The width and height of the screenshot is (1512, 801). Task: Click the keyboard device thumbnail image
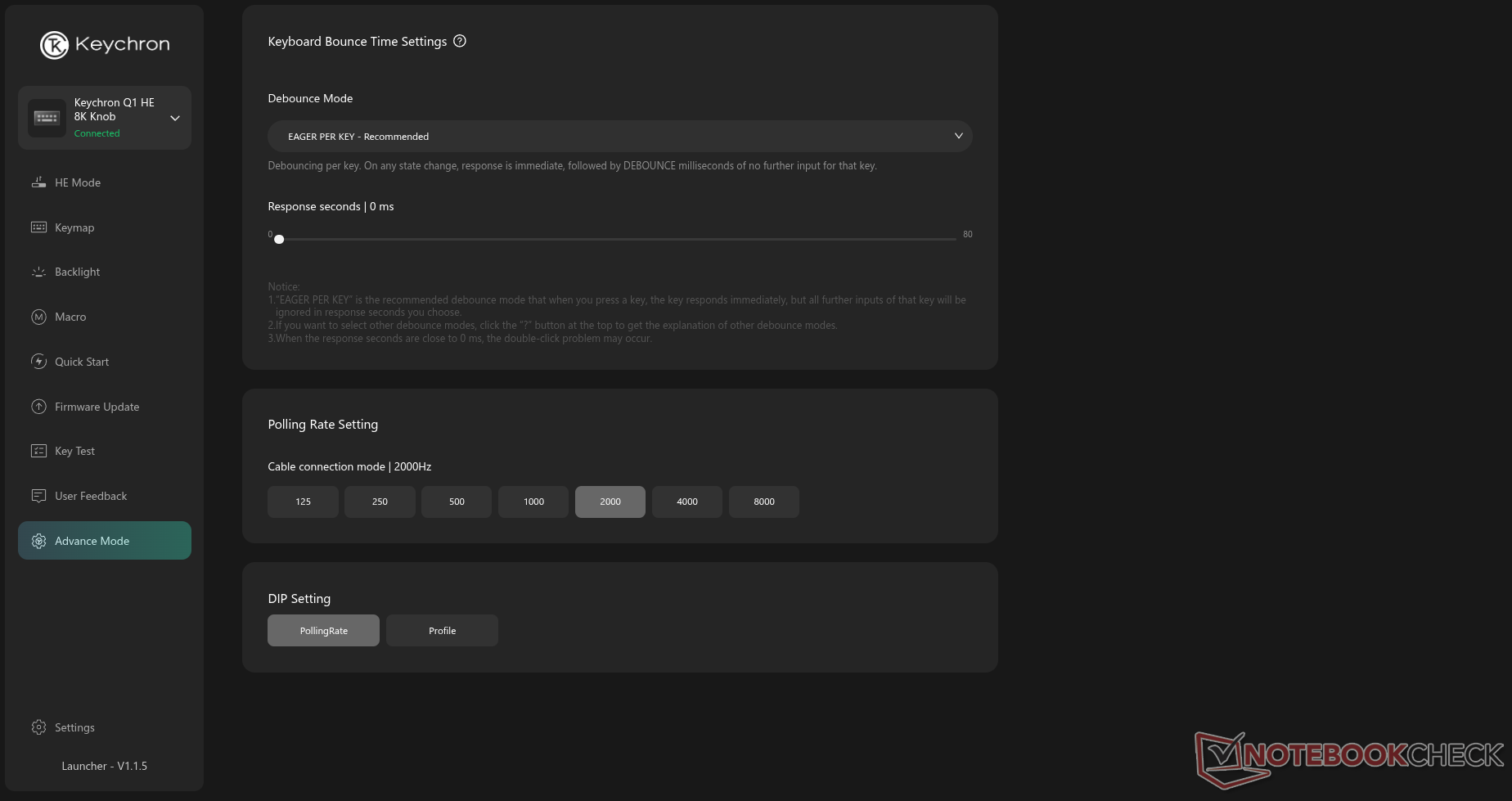click(x=47, y=118)
